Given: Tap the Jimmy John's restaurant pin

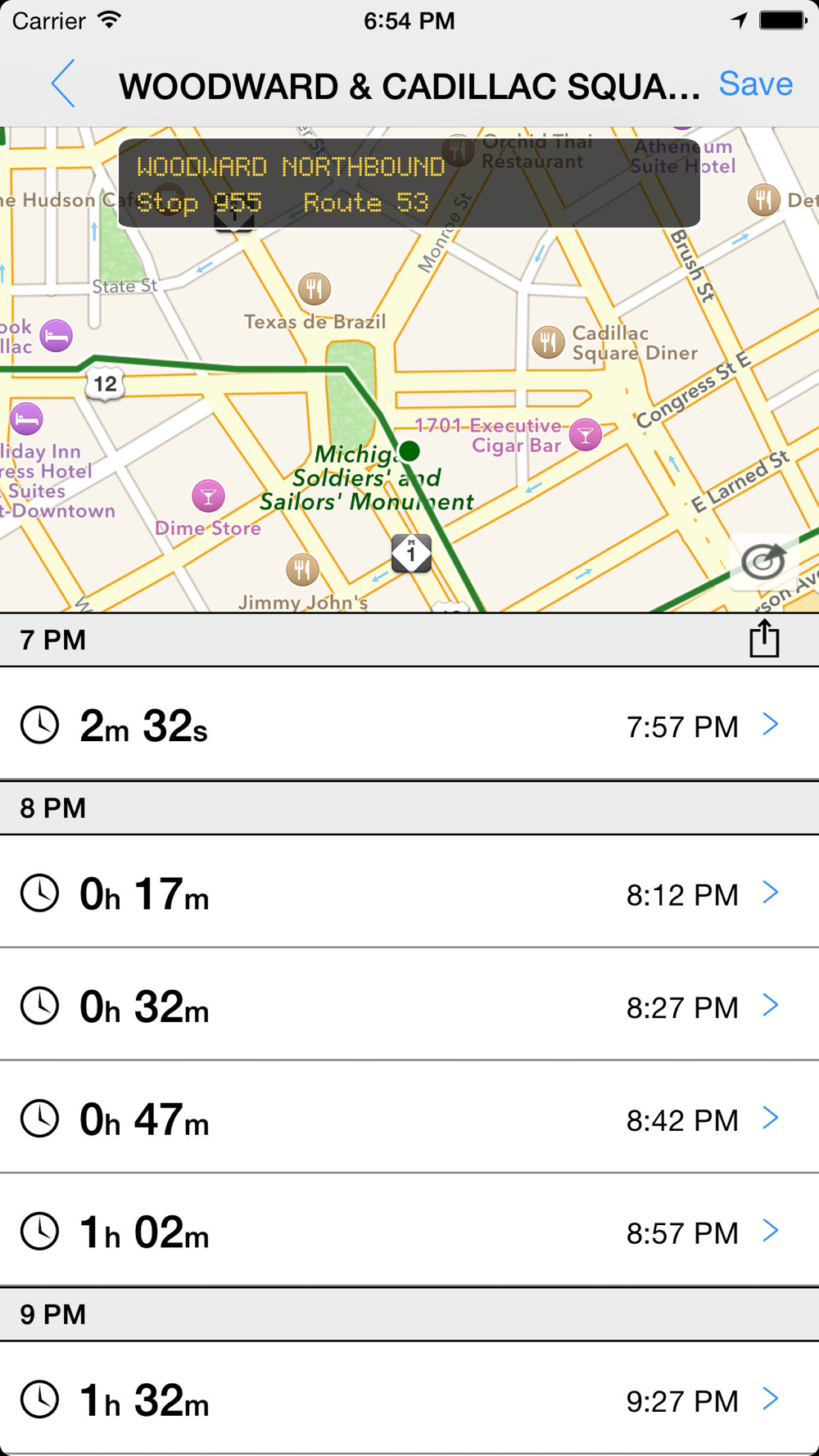Looking at the screenshot, I should 302,569.
